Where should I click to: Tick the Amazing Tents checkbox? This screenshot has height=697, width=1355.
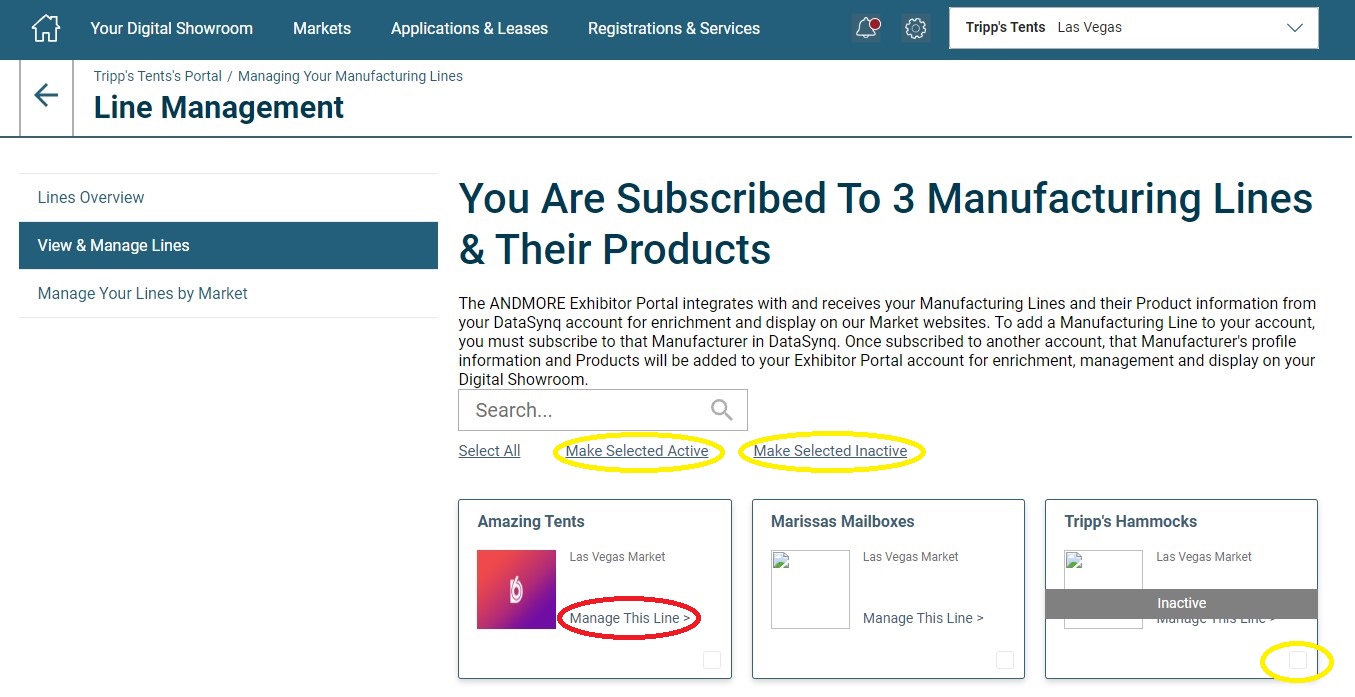click(x=711, y=660)
